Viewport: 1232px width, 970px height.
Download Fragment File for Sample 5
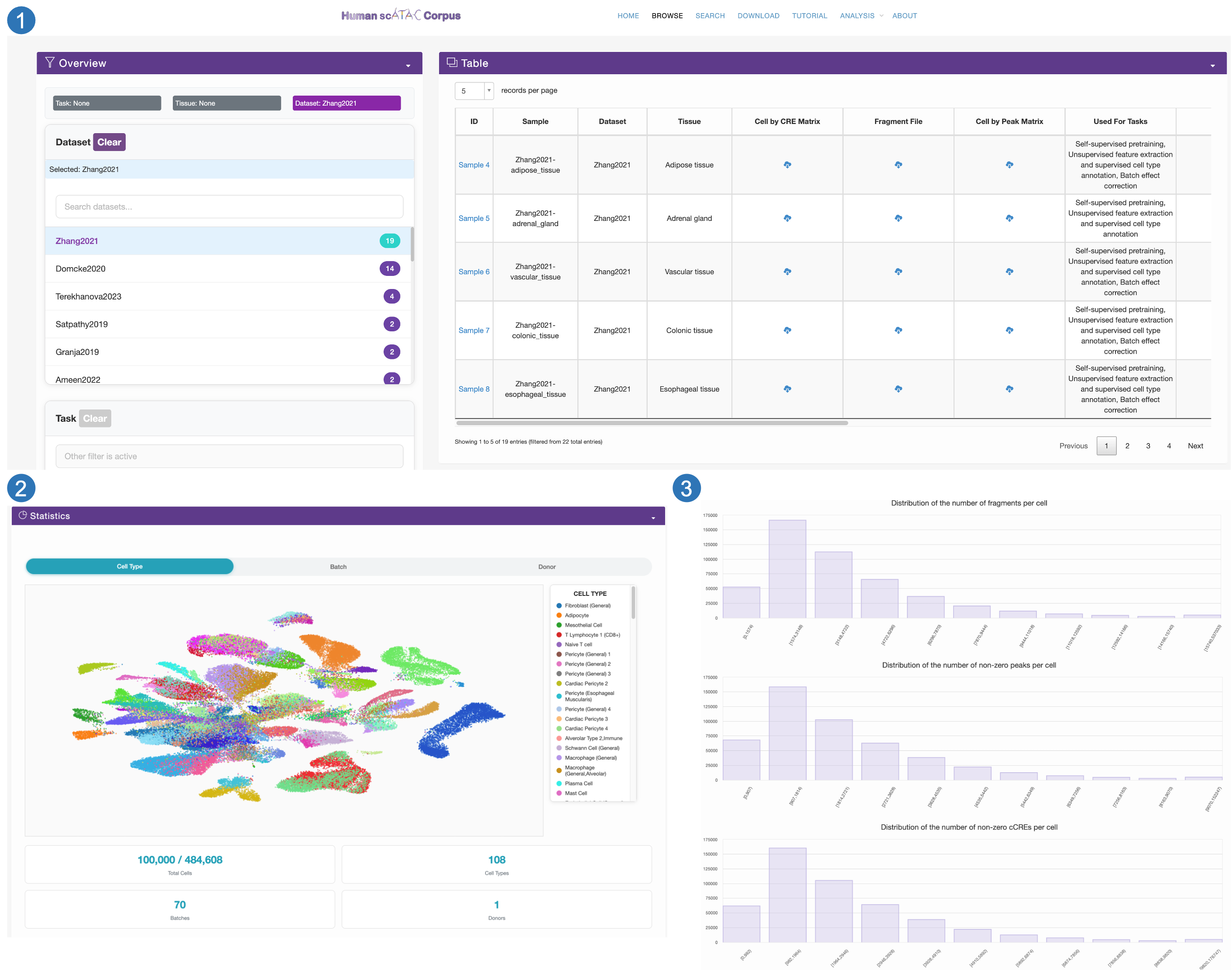pos(898,218)
